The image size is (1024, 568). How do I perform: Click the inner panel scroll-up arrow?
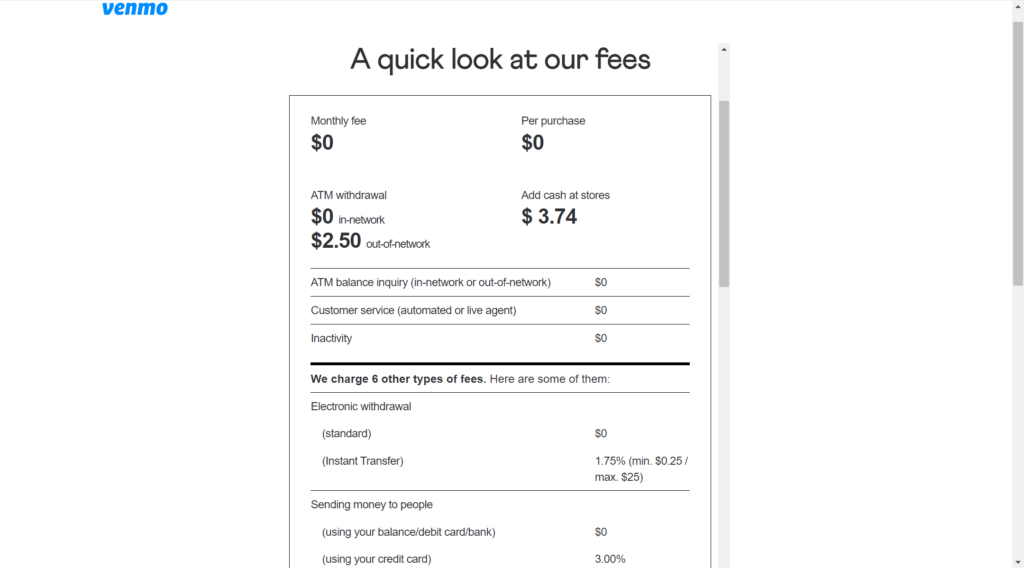(724, 50)
